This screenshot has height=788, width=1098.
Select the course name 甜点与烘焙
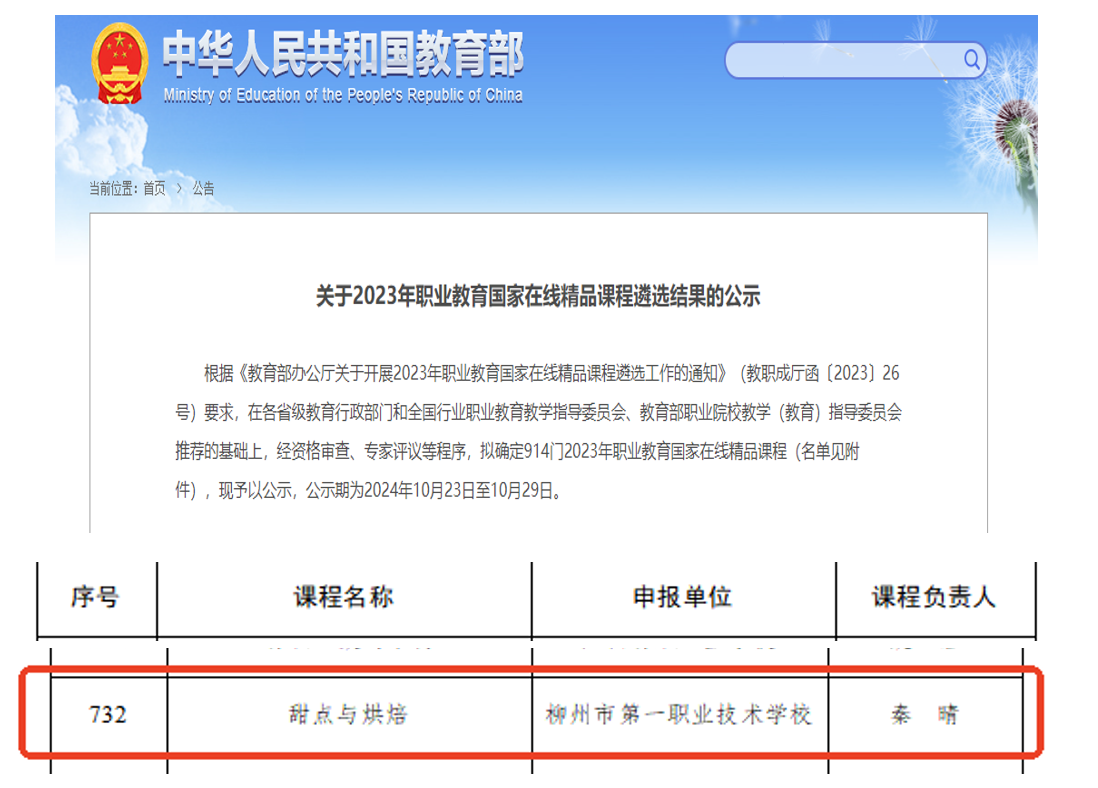click(349, 715)
